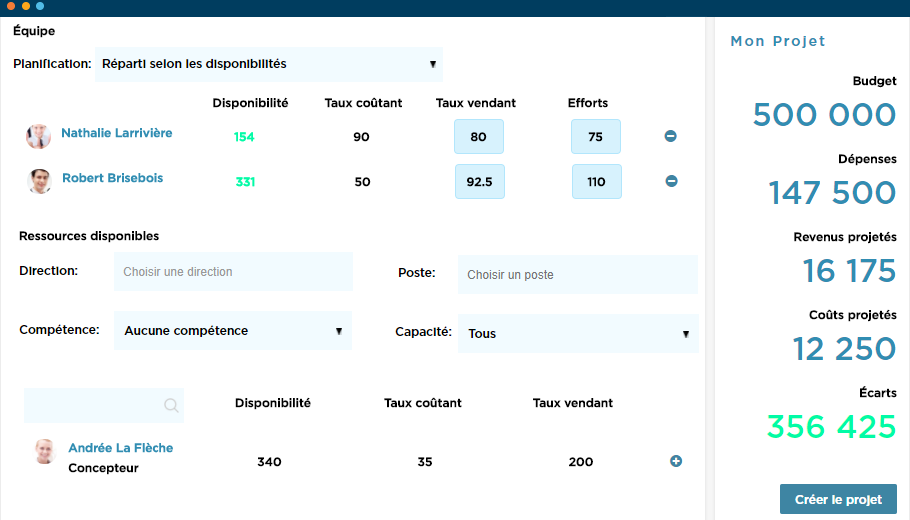The width and height of the screenshot is (910, 520).
Task: Select Nathalie's availability value 154
Action: 244,137
